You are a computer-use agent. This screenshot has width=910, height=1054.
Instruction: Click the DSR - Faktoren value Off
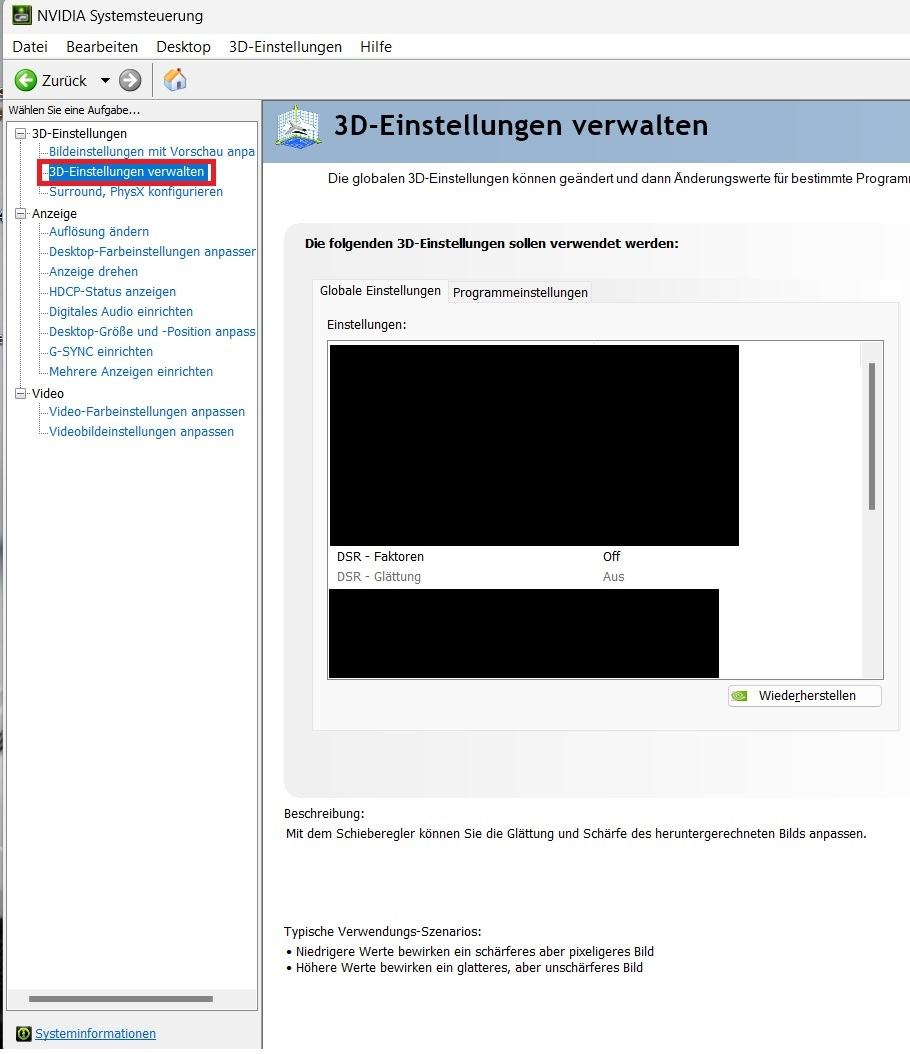point(611,557)
